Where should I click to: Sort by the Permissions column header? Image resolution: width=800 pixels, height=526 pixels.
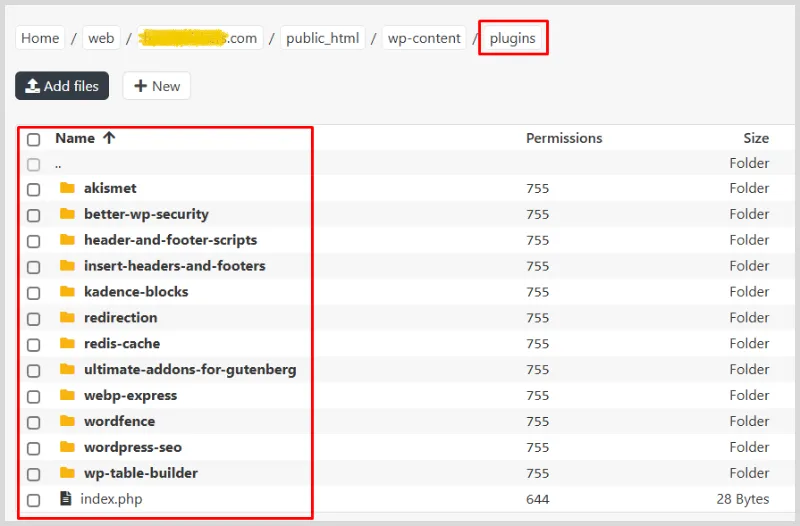pyautogui.click(x=564, y=138)
